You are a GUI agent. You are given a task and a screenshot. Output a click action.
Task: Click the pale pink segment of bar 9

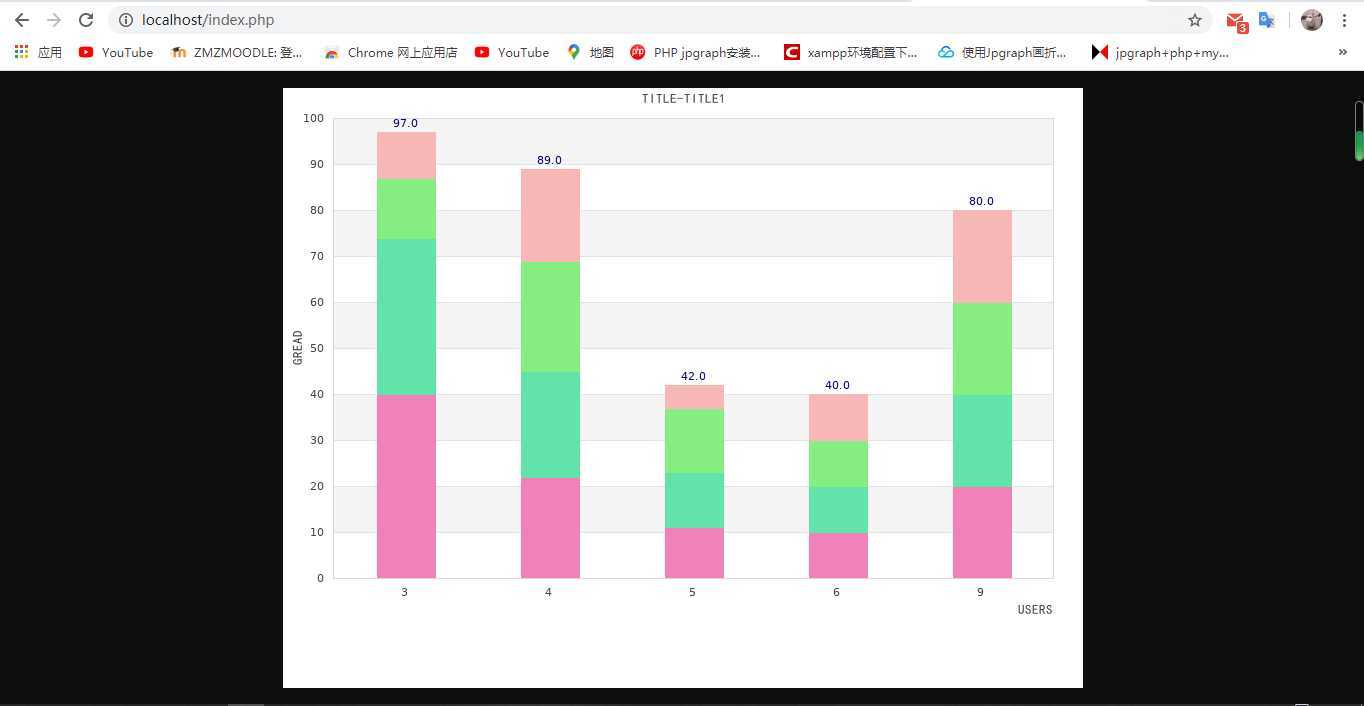(982, 256)
